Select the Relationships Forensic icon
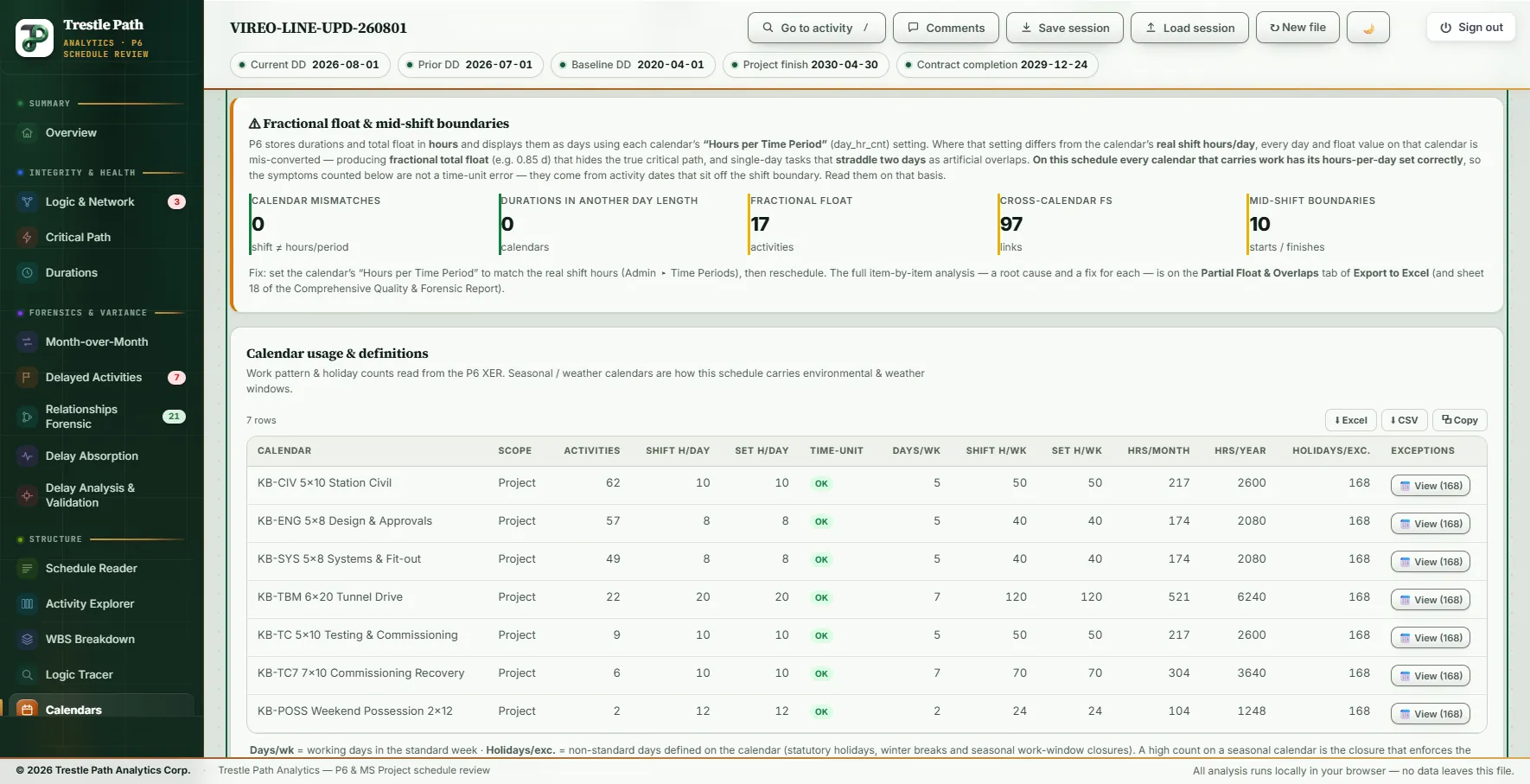 tap(27, 417)
